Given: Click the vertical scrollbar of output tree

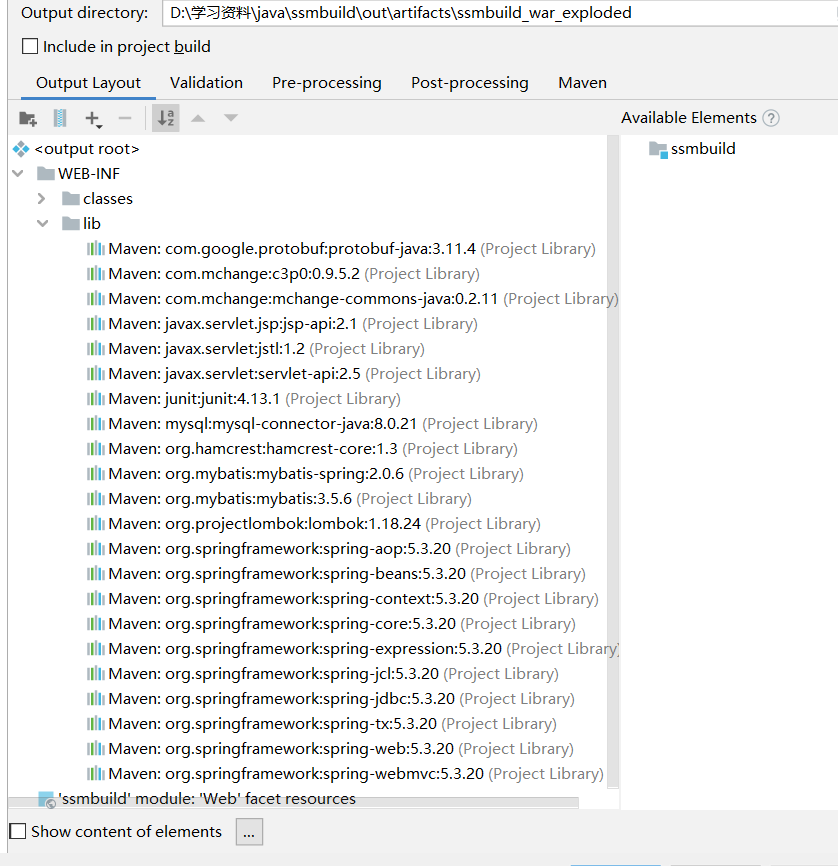Looking at the screenshot, I should [613, 463].
